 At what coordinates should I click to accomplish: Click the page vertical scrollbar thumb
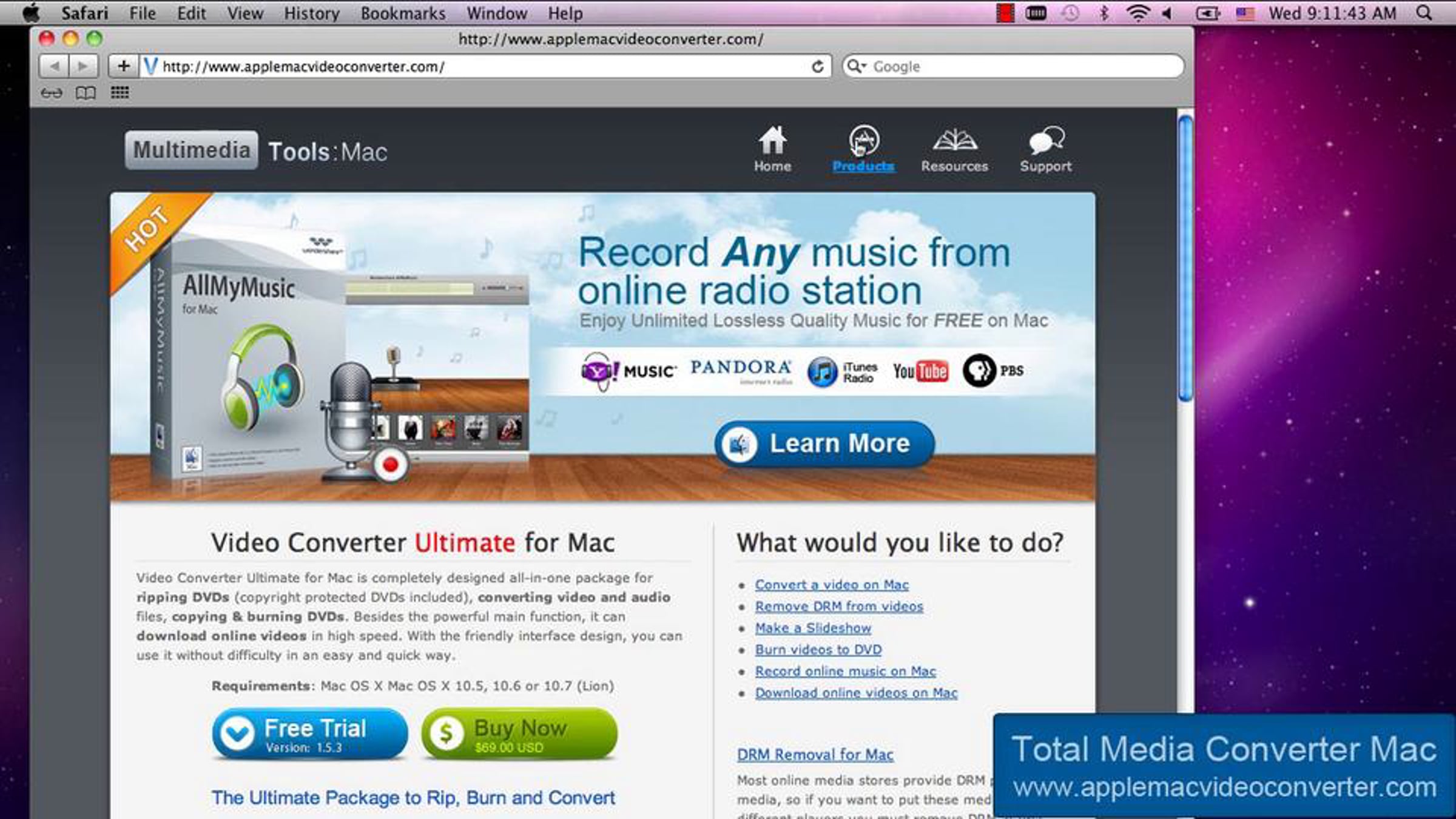pyautogui.click(x=1185, y=258)
